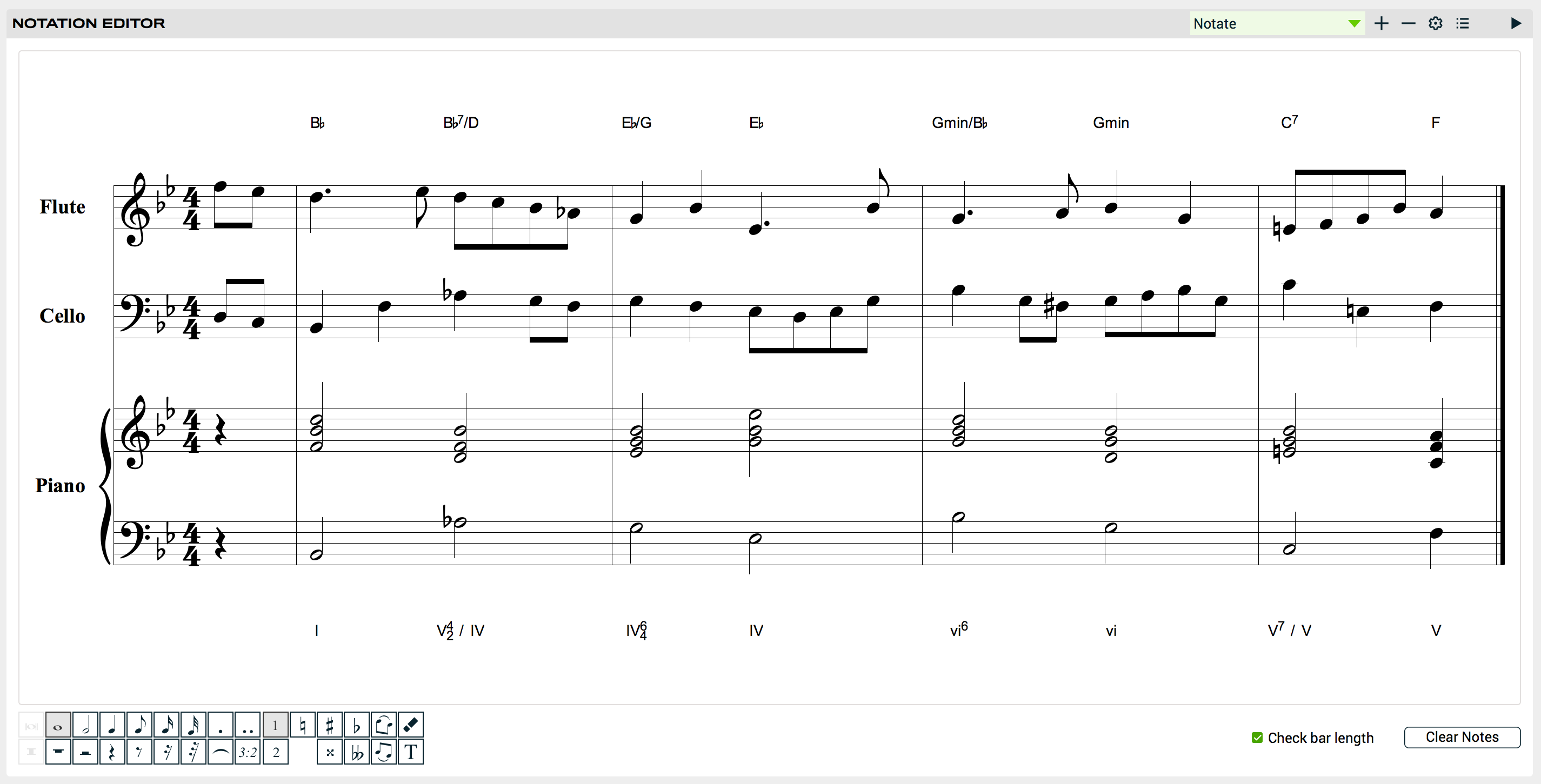Screen dimensions: 1541x784
Task: Select the sharp accidental tool
Action: coord(330,725)
